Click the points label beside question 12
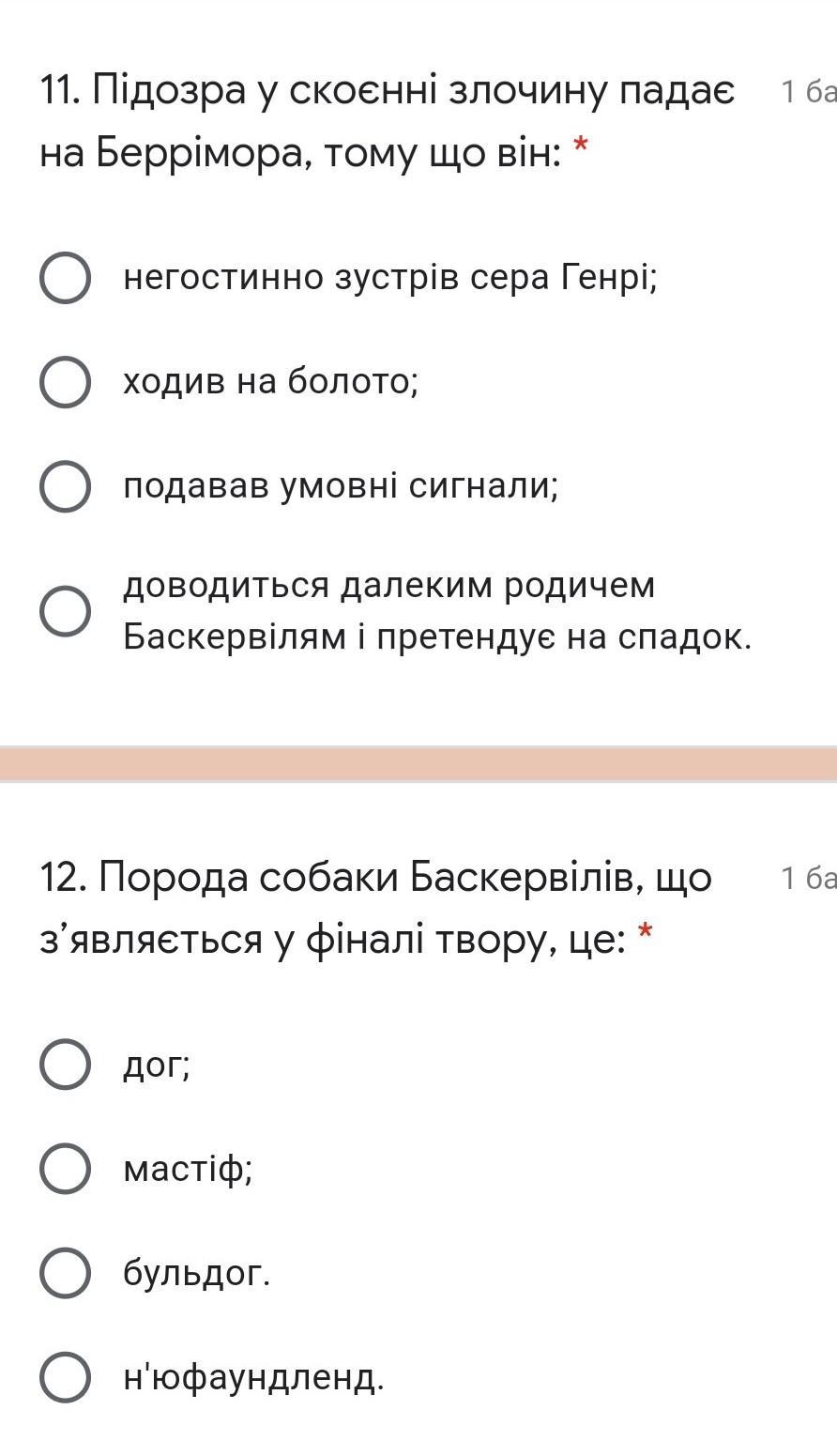The image size is (837, 1456). coord(807,879)
